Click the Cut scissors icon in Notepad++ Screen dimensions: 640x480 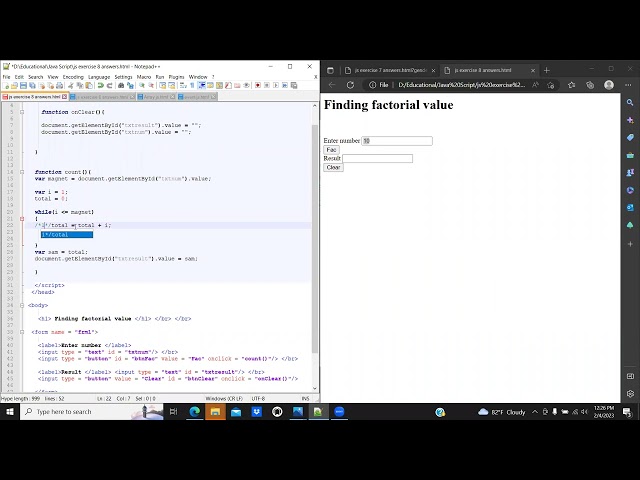71,85
